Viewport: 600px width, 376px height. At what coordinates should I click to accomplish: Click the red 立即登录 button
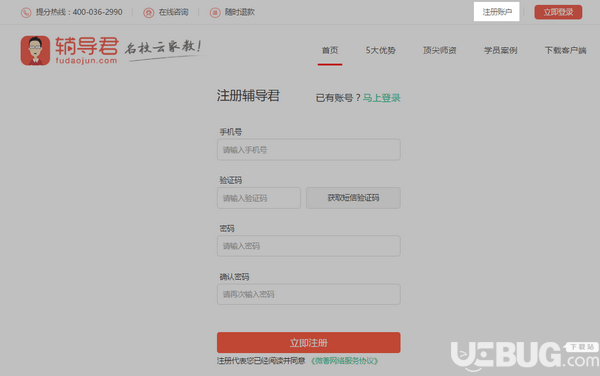click(x=558, y=12)
